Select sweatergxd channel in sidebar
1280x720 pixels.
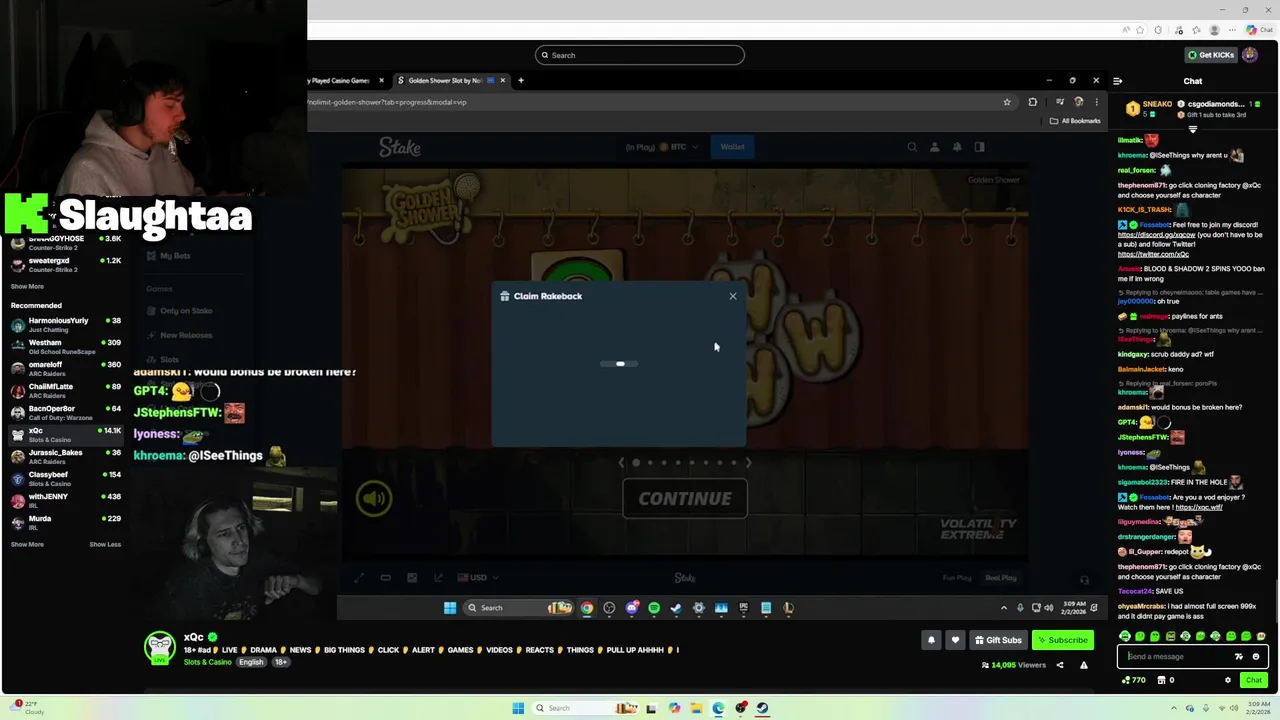[x=65, y=265]
